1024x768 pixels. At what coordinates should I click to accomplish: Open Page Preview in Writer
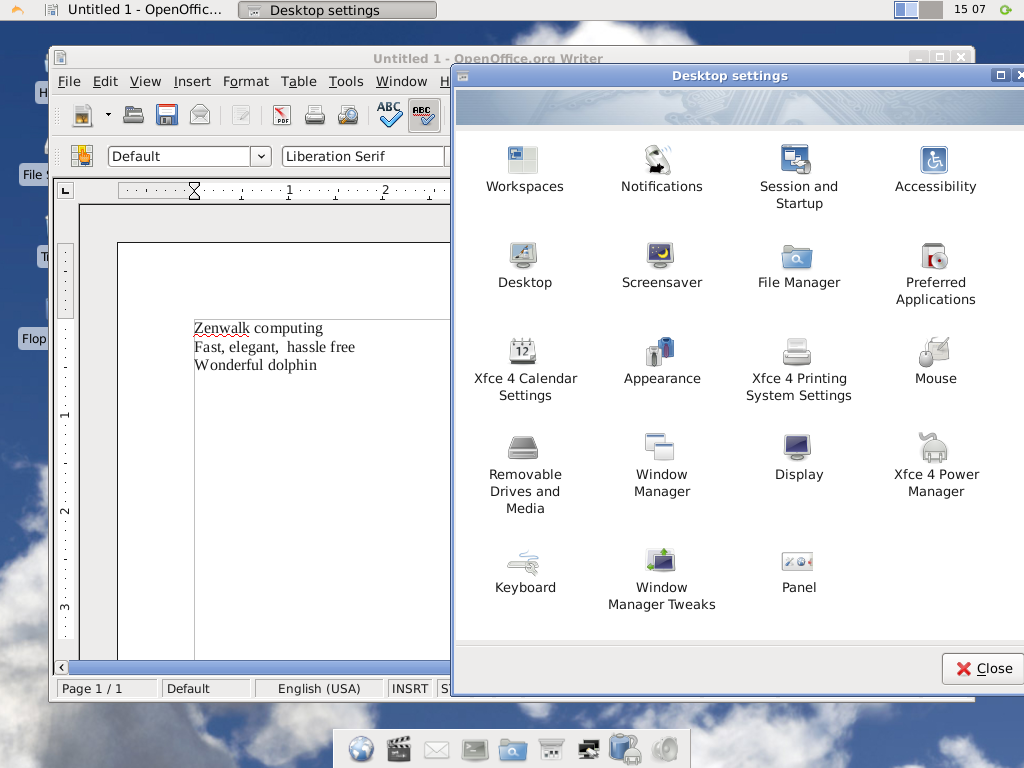[348, 116]
